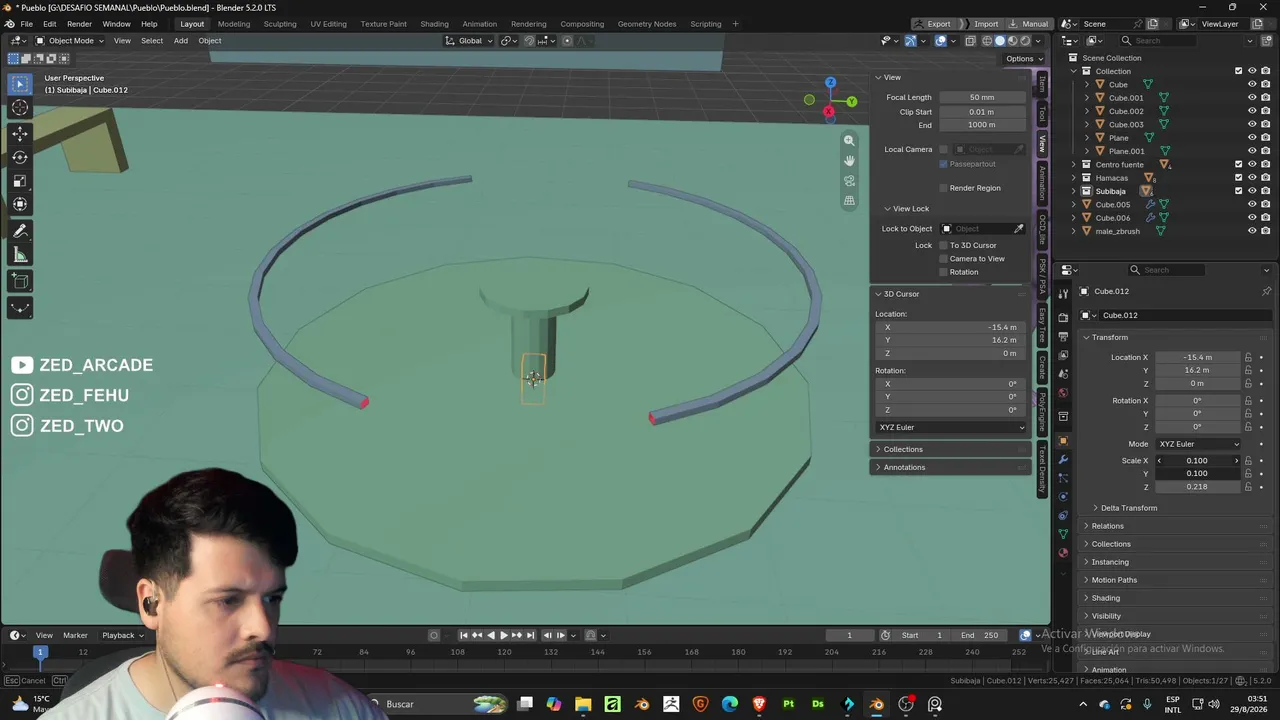
Task: Expand the Subibaja collection tree
Action: click(1074, 191)
